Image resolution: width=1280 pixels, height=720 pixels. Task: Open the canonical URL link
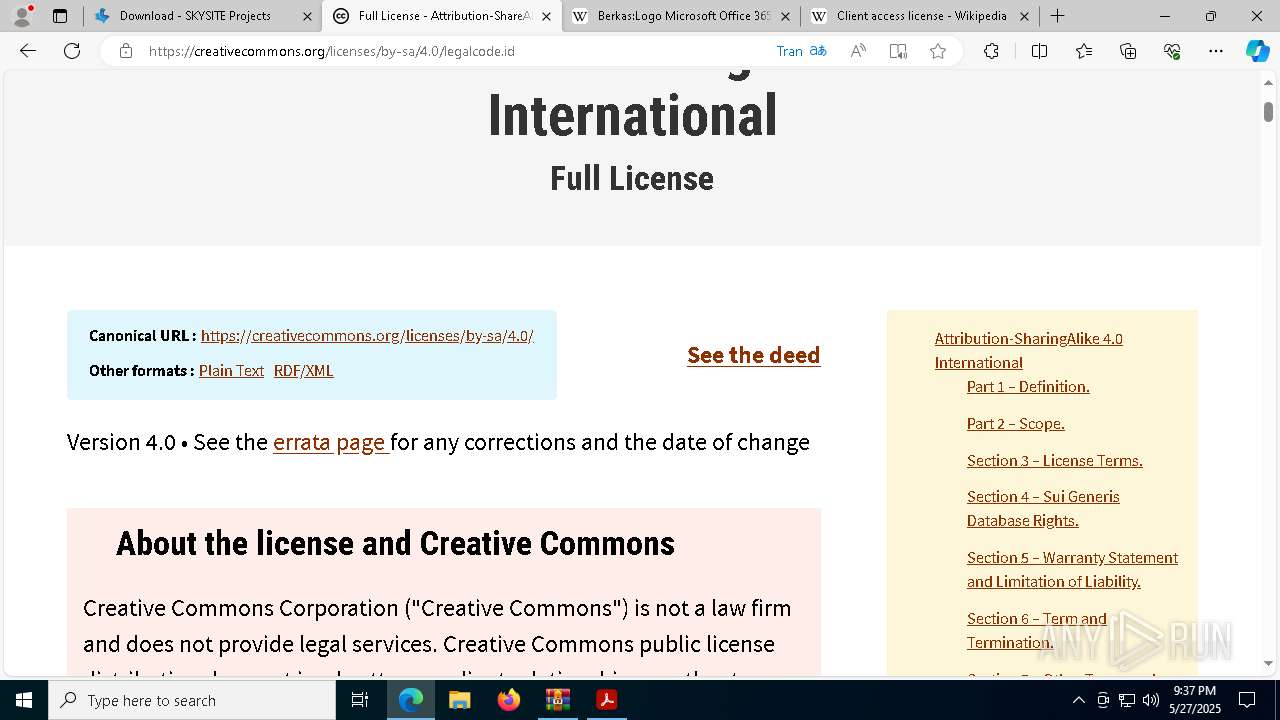point(367,336)
